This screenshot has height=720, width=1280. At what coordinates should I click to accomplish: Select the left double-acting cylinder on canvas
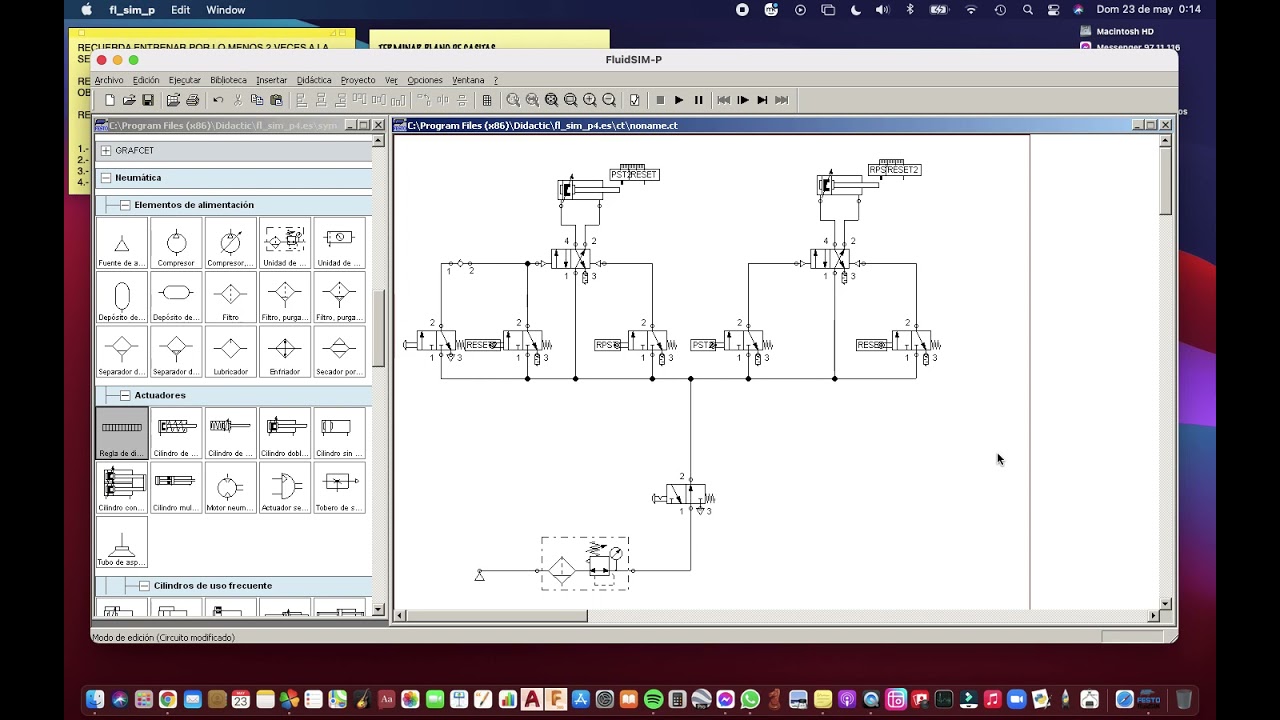click(x=588, y=189)
